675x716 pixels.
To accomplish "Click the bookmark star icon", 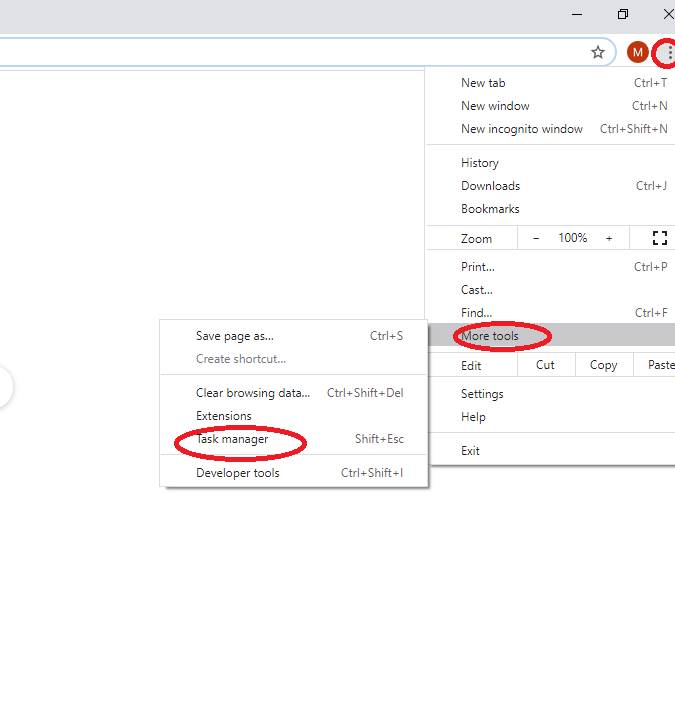I will 598,53.
